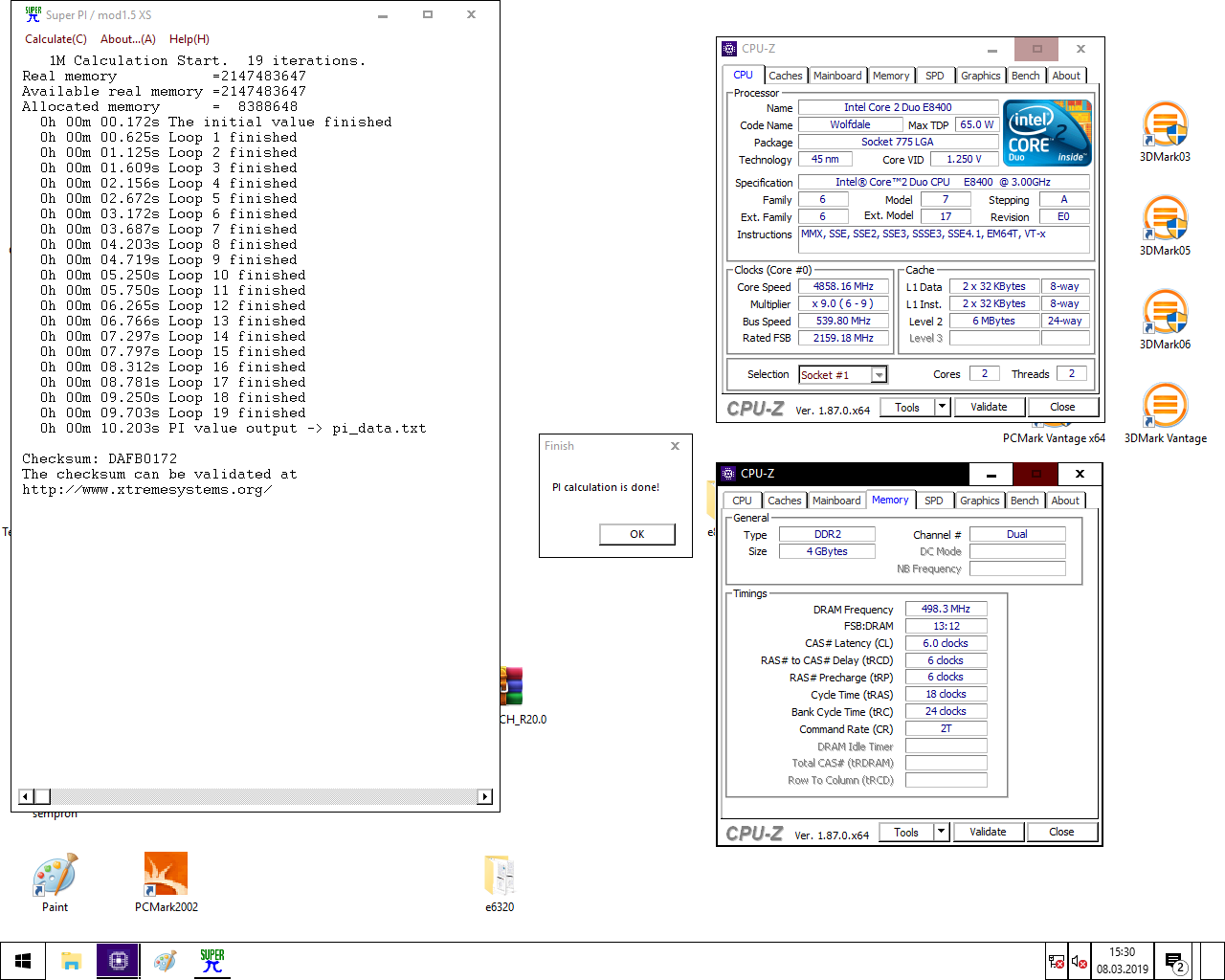Open About tab in upper CPU-Z window
Screen dimensions: 1225x980
click(x=1066, y=76)
